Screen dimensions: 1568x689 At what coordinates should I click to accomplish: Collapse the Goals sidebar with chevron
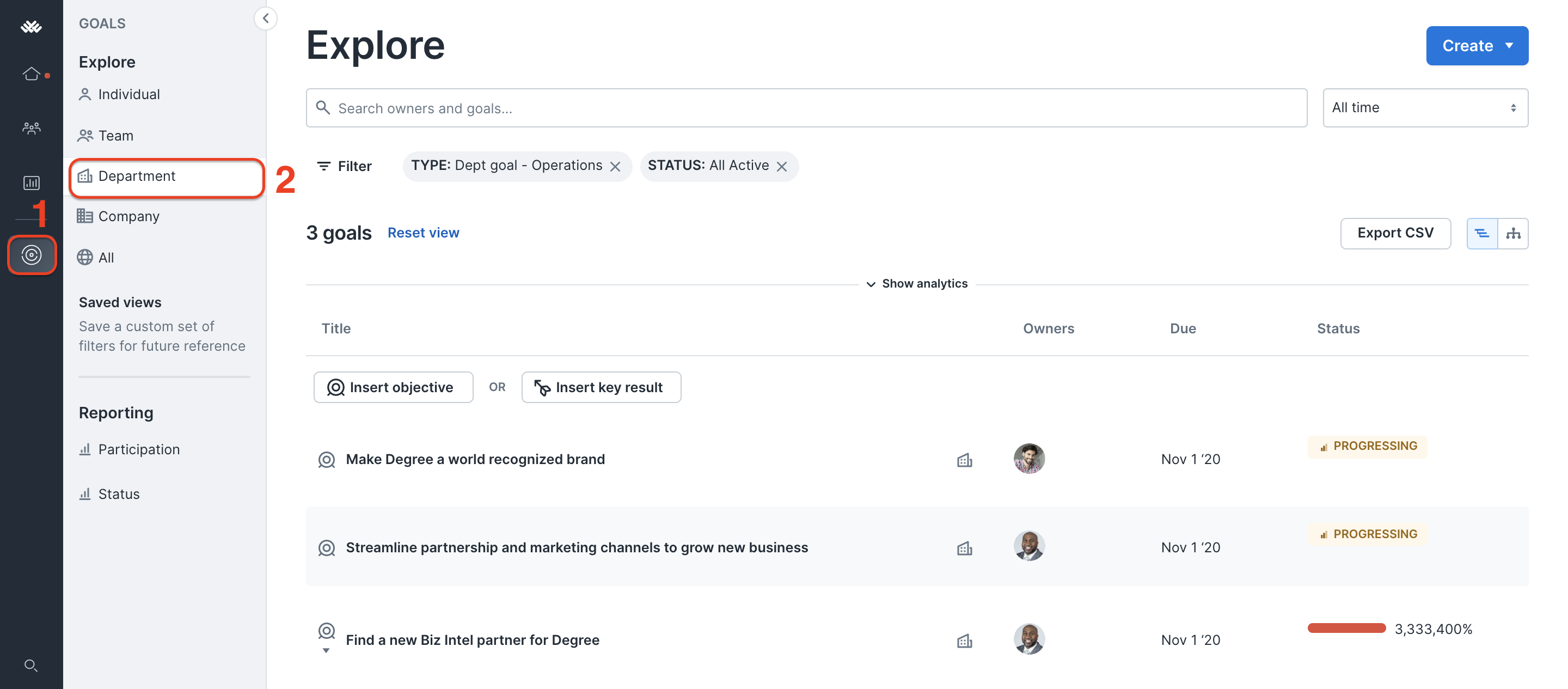tap(265, 19)
